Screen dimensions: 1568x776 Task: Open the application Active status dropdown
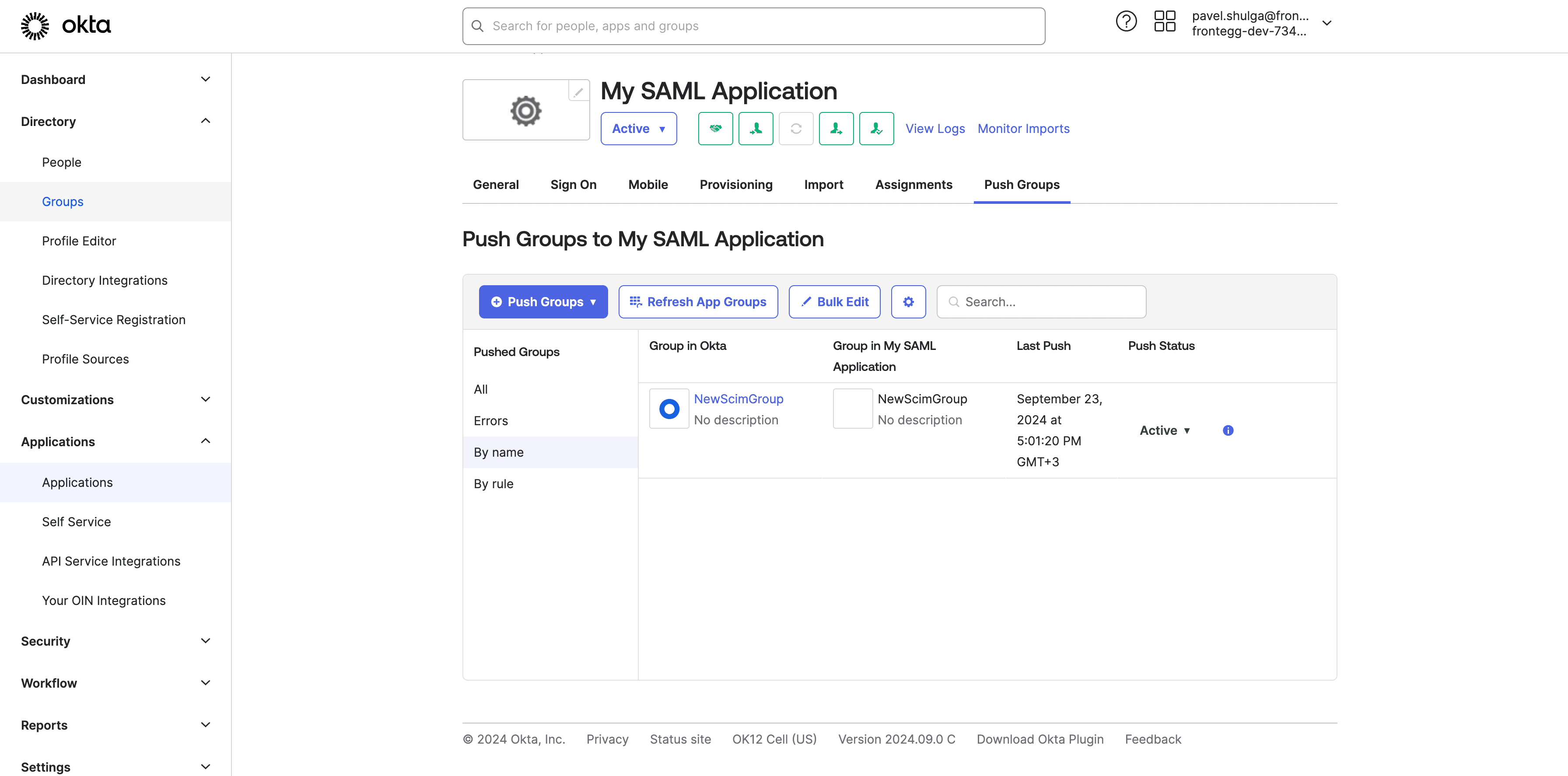coord(638,129)
